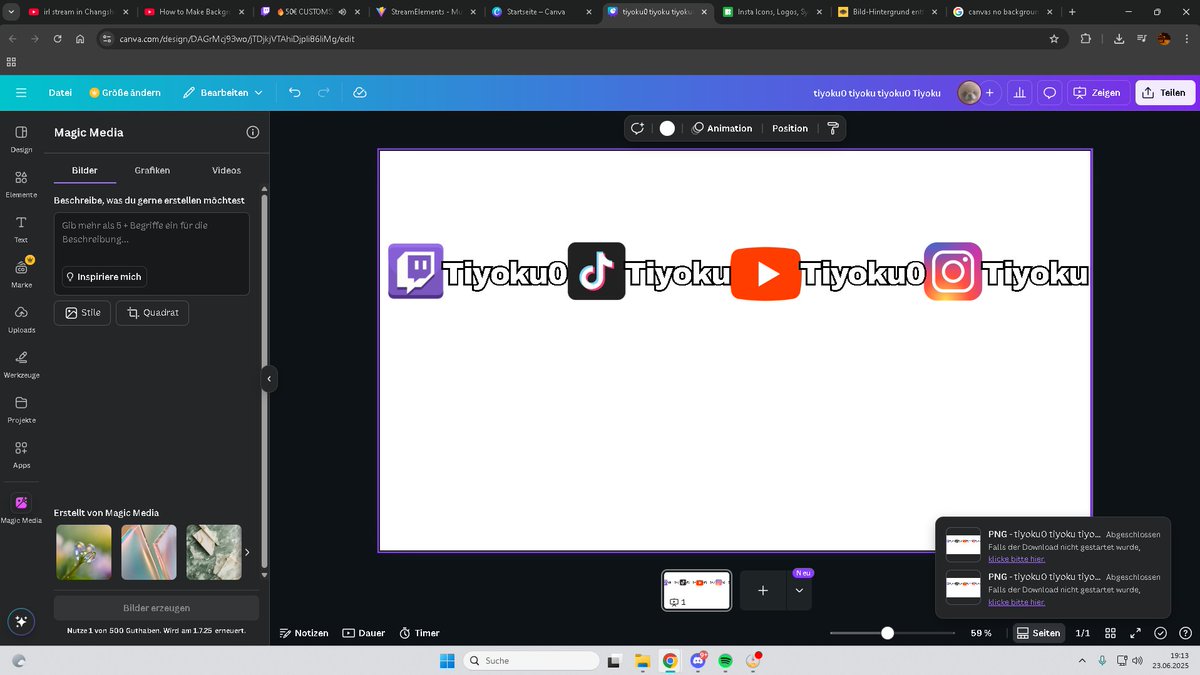Open the background color swatch in the toolbar
The image size is (1200, 675).
665,128
